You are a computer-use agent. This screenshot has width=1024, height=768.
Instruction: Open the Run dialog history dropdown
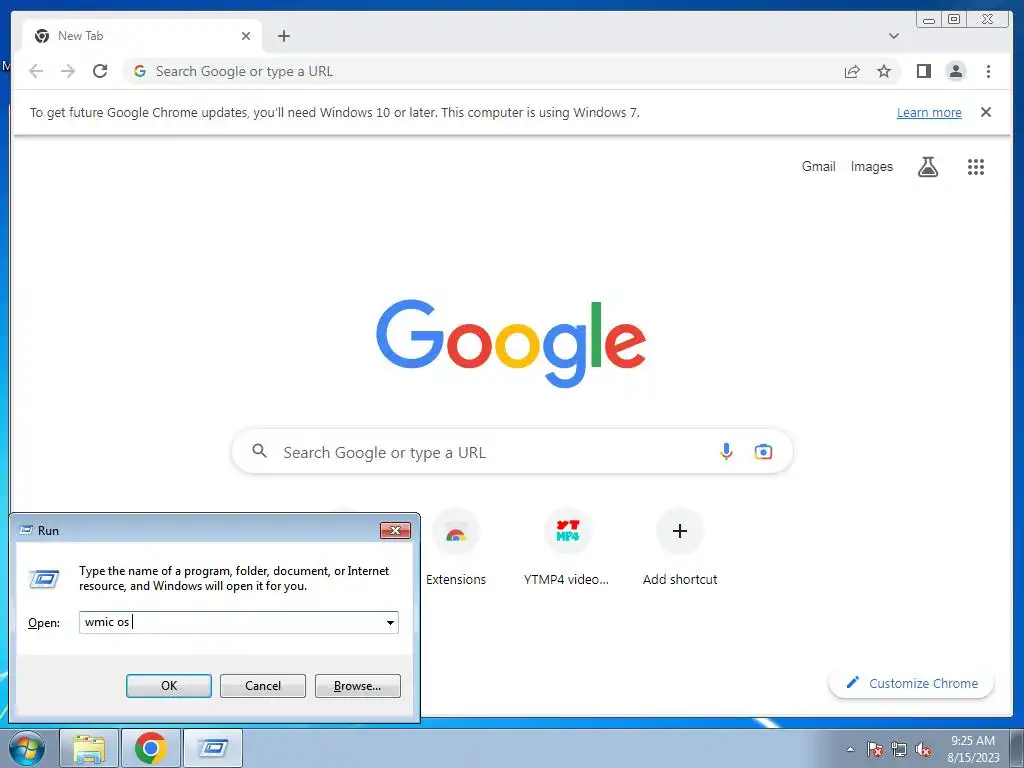point(390,622)
